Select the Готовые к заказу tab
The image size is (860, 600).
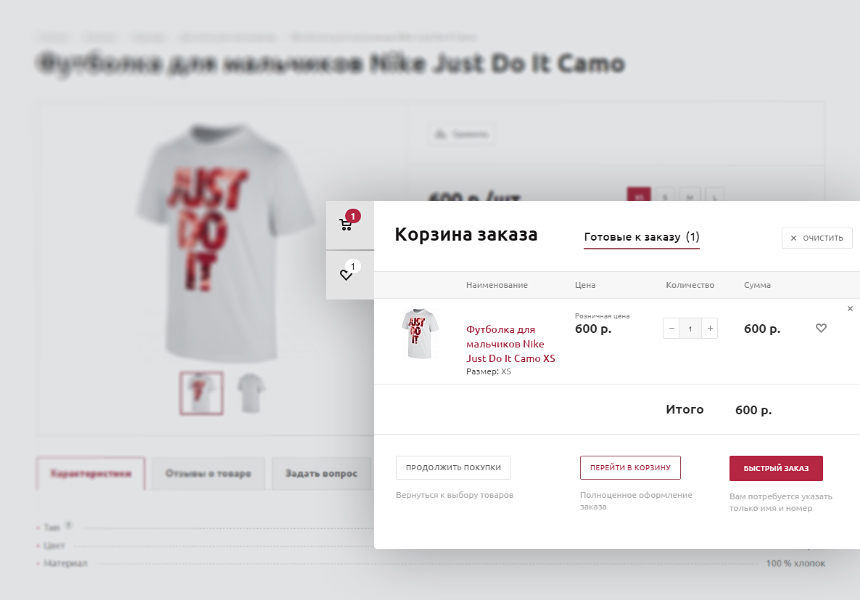(641, 238)
